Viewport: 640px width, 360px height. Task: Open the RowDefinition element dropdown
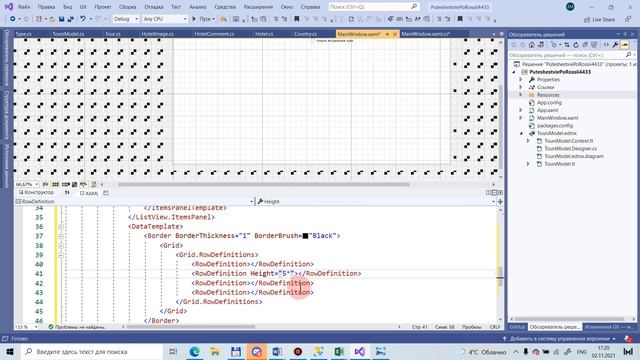click(134, 202)
